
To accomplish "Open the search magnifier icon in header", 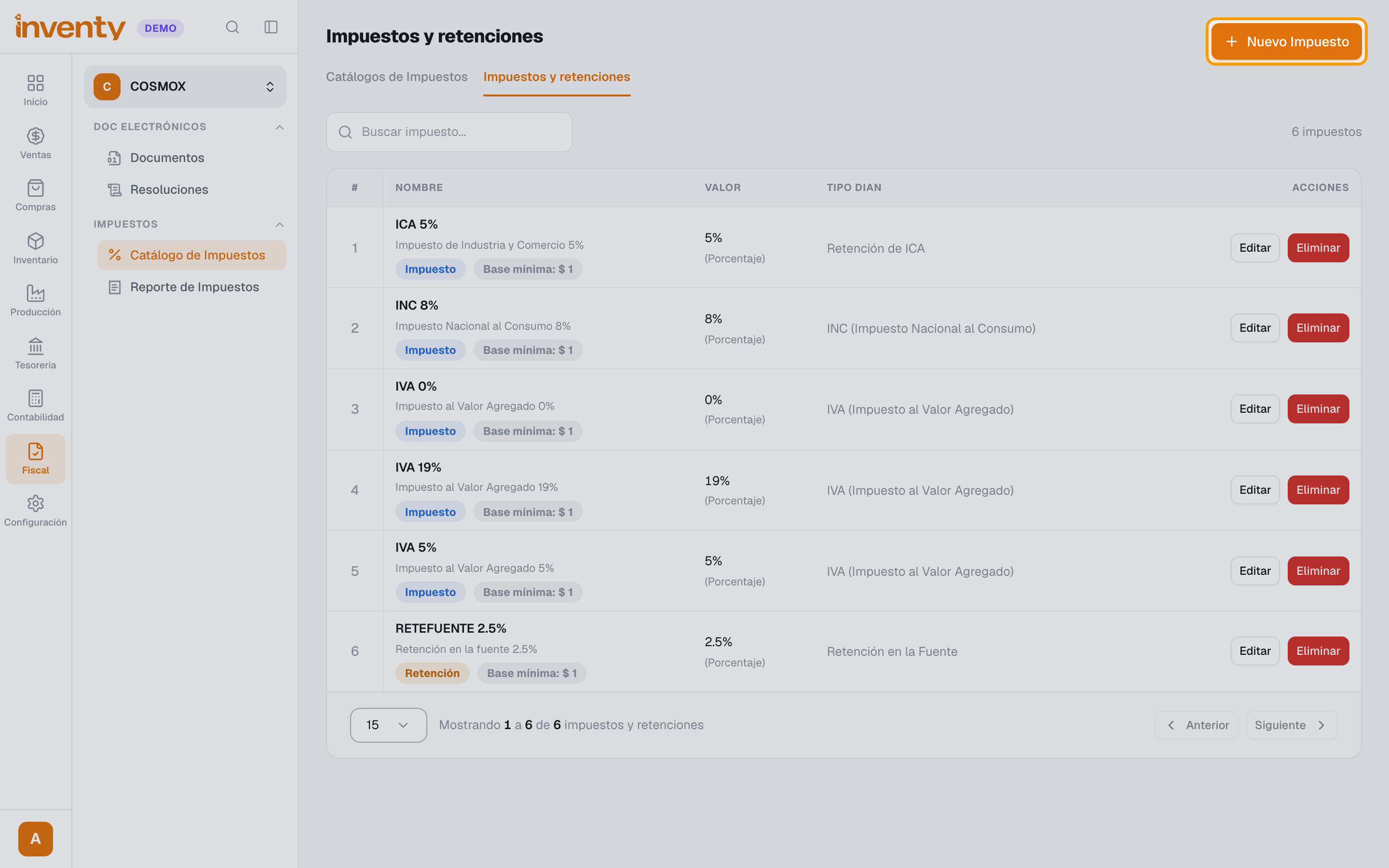I will [232, 27].
